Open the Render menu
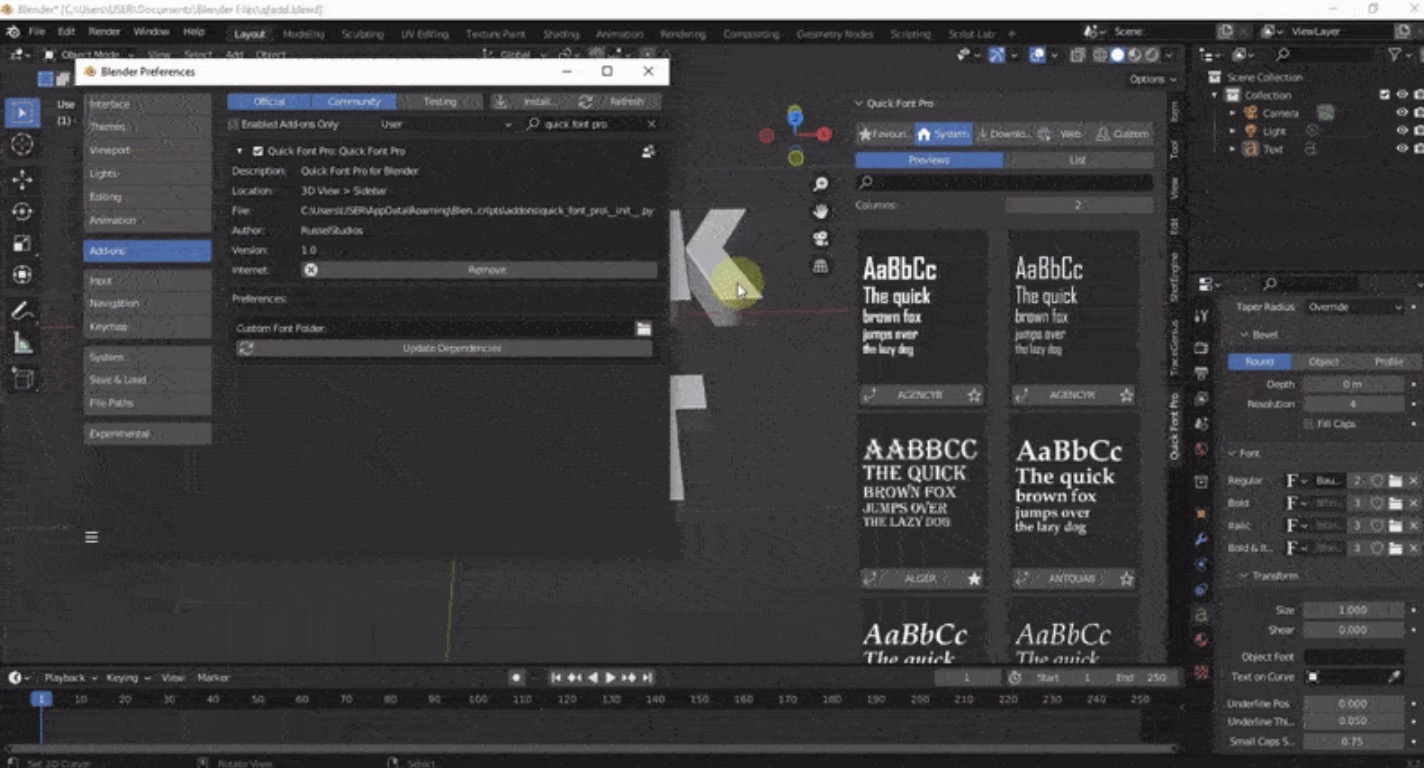The image size is (1424, 768). click(x=104, y=32)
